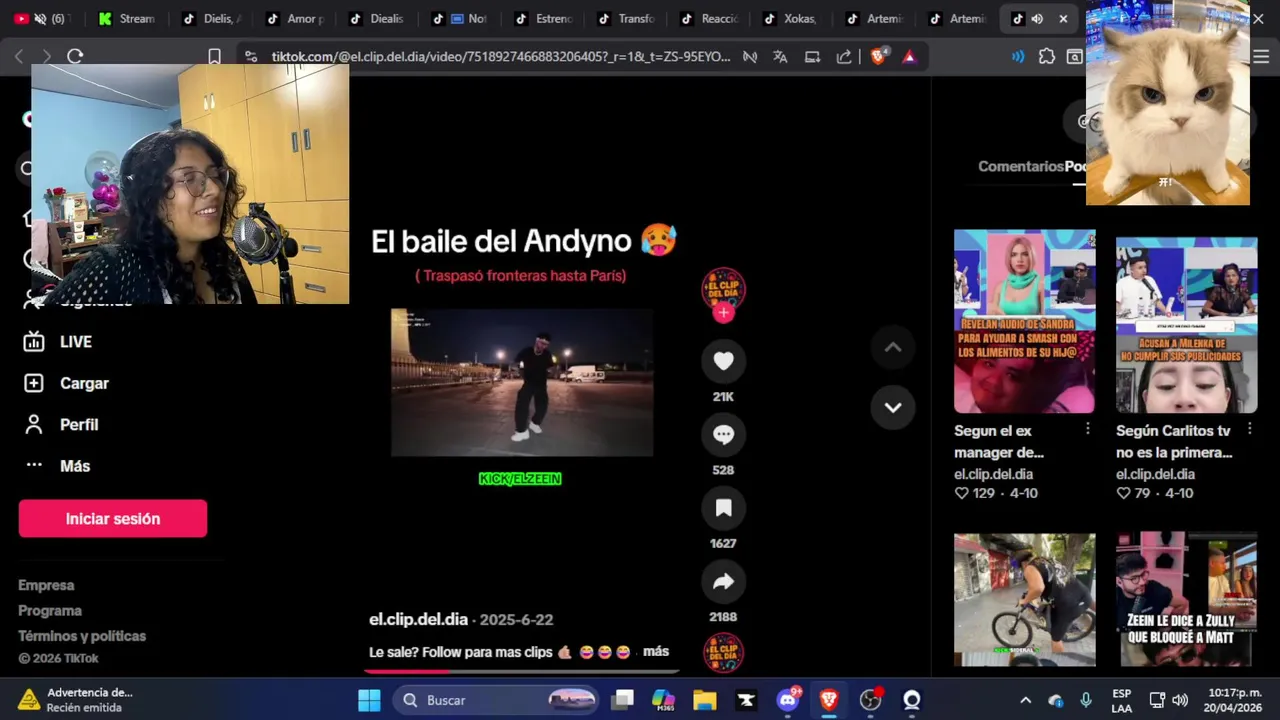
Task: Open the volume control in the system tray
Action: pyautogui.click(x=1180, y=700)
